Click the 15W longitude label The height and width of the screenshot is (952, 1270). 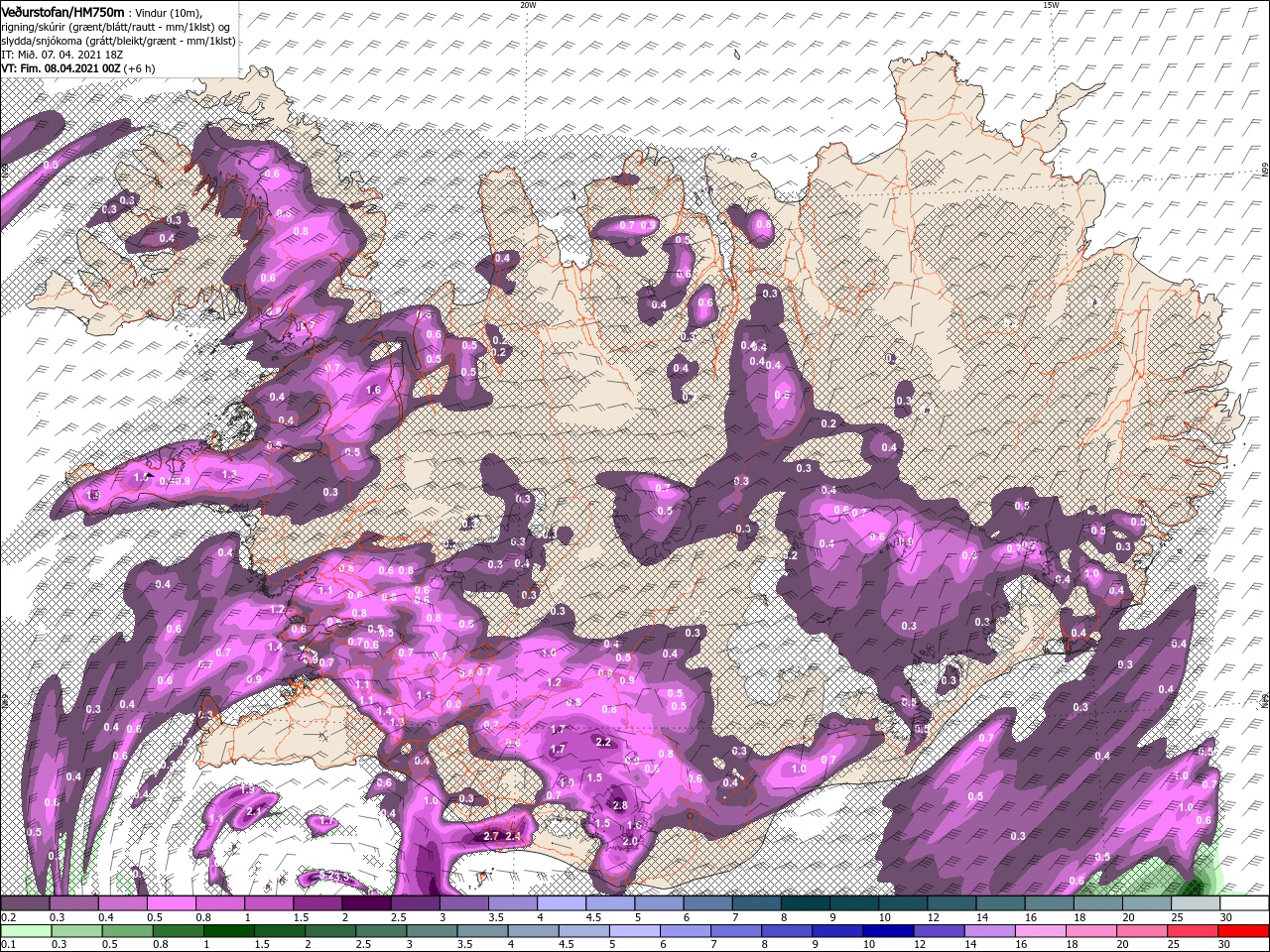[x=1051, y=5]
